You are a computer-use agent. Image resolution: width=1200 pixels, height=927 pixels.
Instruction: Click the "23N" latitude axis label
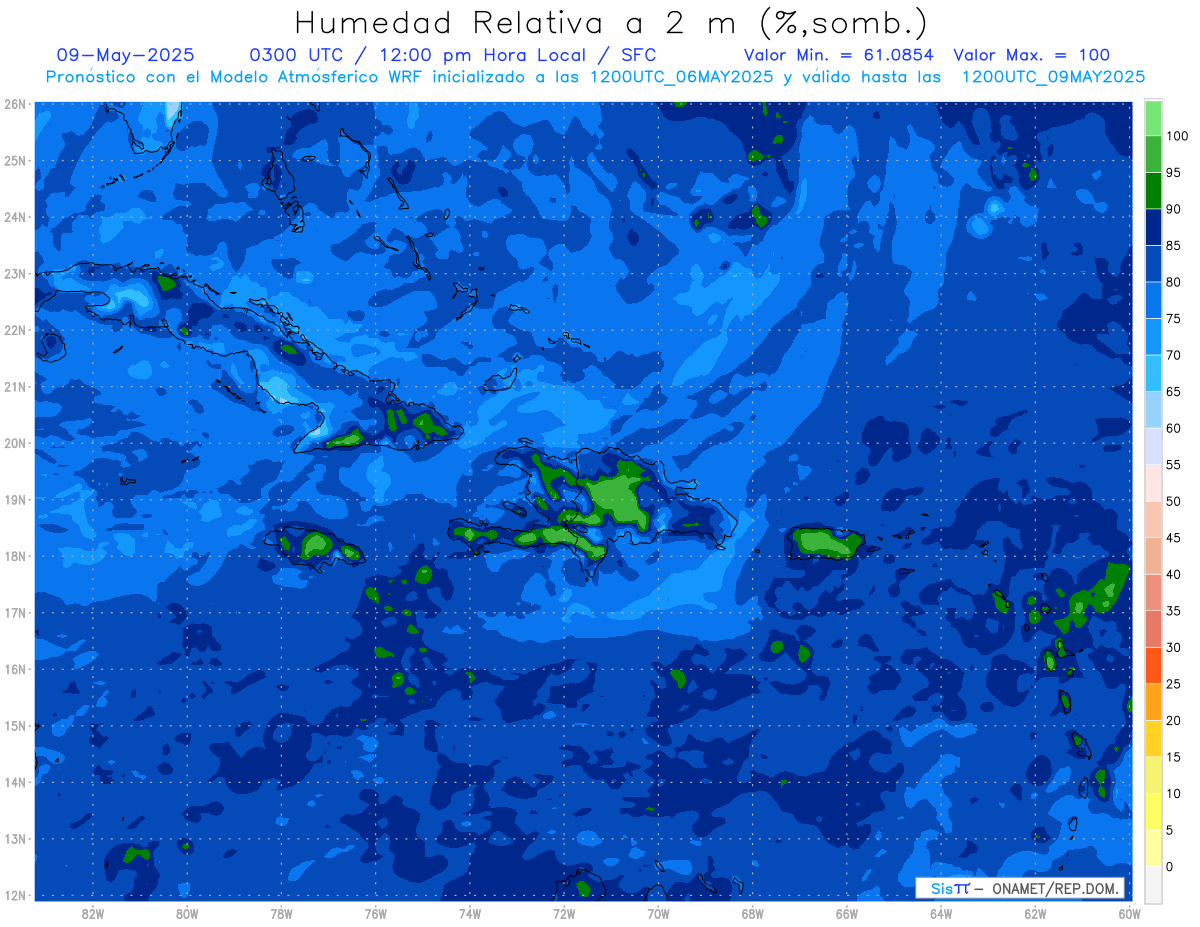[15, 274]
